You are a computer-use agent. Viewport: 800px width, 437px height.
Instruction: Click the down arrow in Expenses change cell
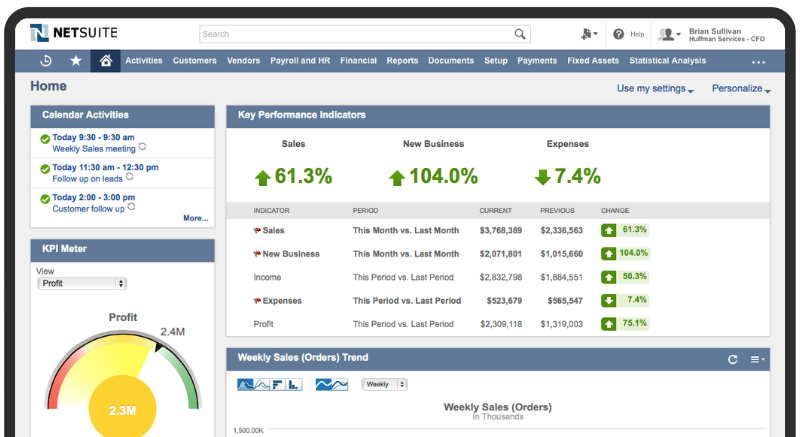click(608, 300)
